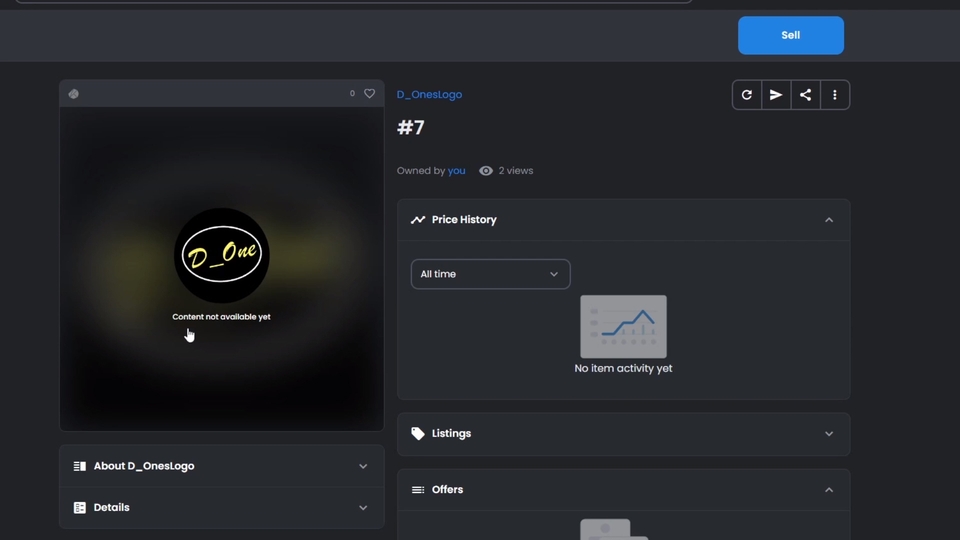Favorite the item with the heart icon
960x540 pixels.
[x=369, y=94]
